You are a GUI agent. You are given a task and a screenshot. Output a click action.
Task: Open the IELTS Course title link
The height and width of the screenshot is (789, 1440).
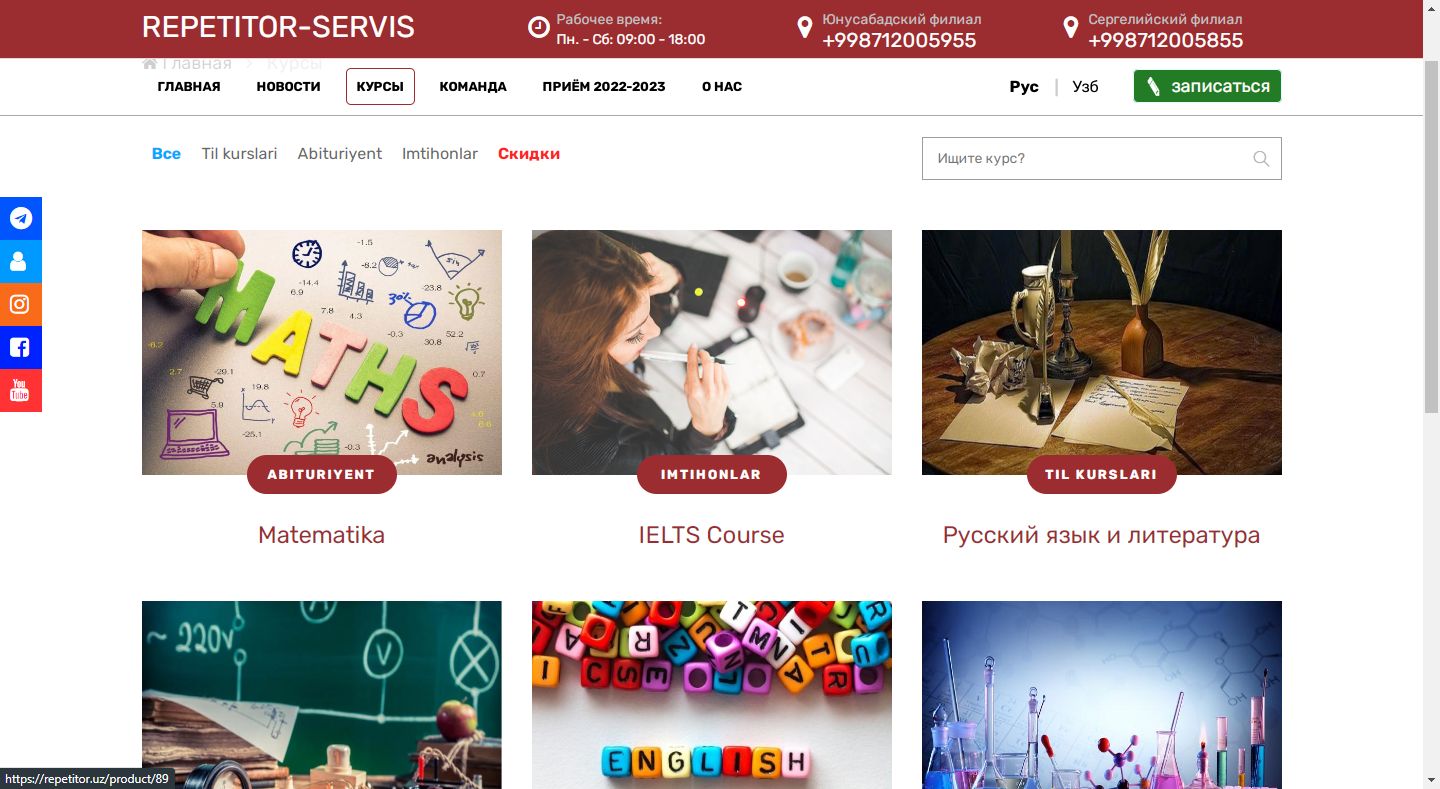(711, 535)
